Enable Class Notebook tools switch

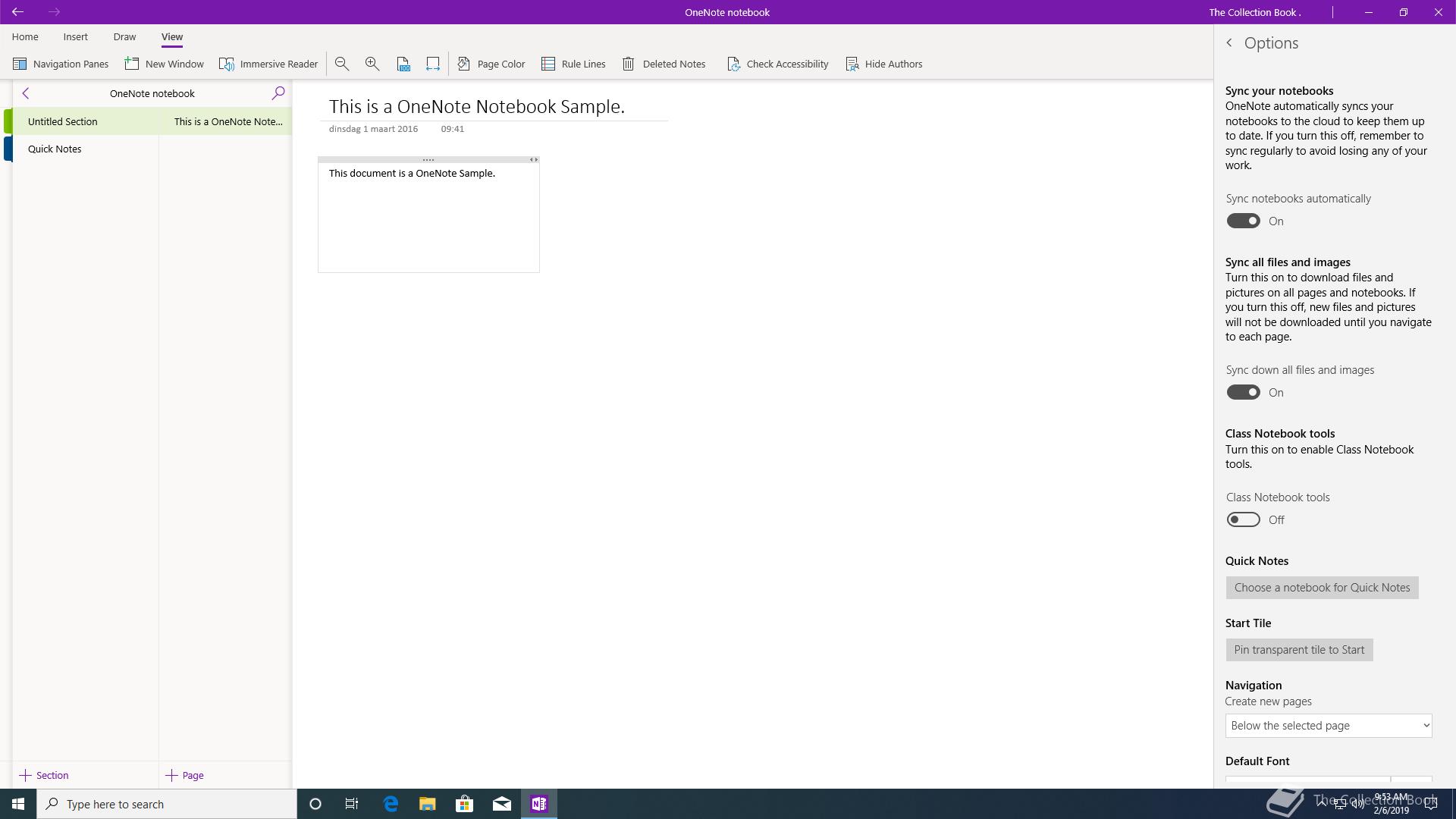[1244, 519]
